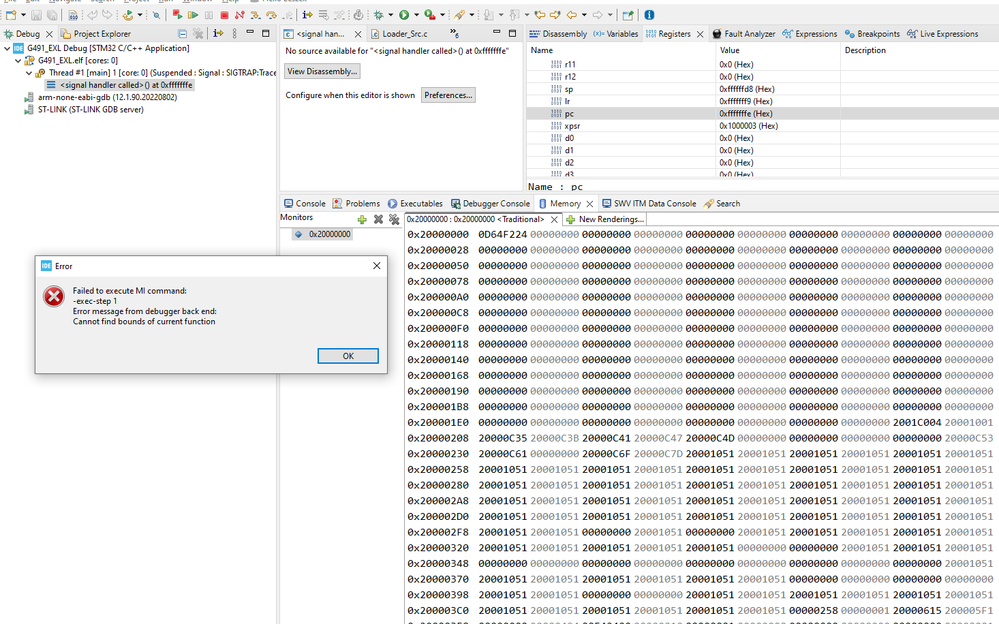Open the New item dropdown arrow

click(23, 15)
